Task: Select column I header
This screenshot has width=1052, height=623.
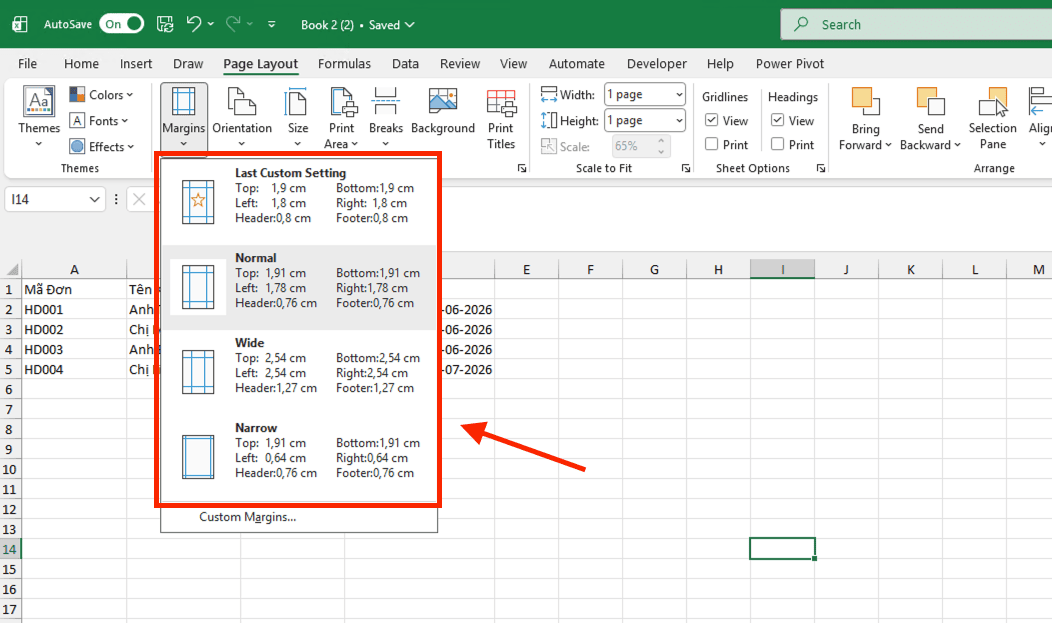Action: [x=782, y=270]
